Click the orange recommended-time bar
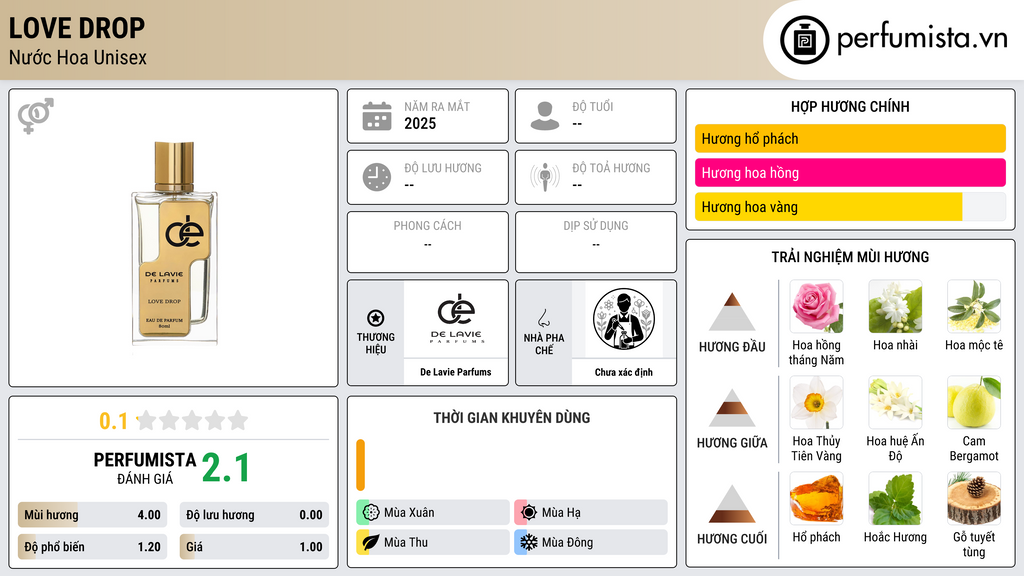 [360, 465]
